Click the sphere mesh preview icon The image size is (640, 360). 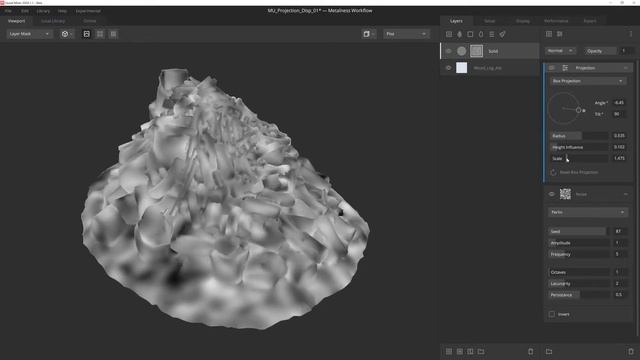(64, 34)
